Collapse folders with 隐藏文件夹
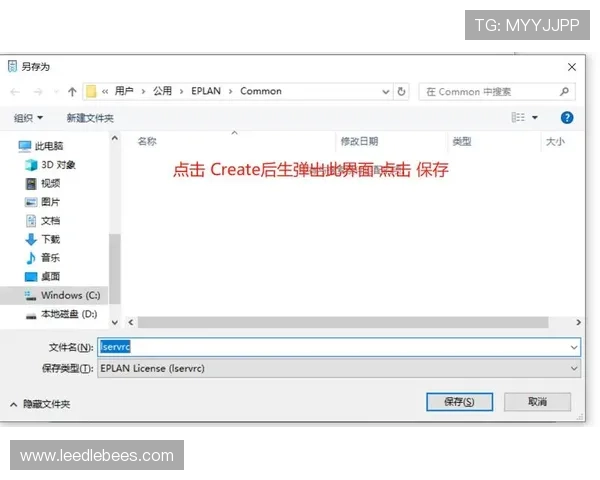 (40, 404)
